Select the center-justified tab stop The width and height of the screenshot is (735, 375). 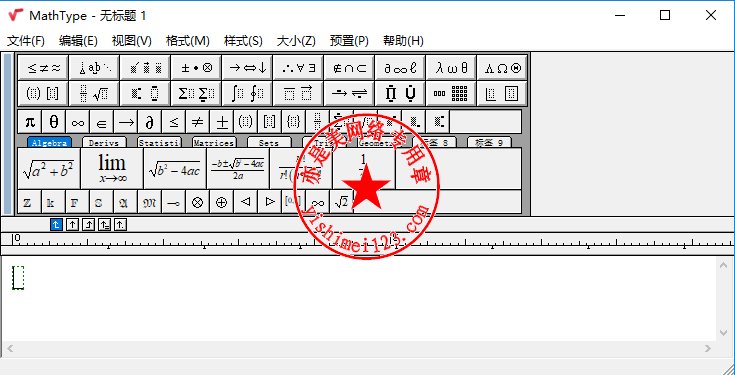coord(72,225)
